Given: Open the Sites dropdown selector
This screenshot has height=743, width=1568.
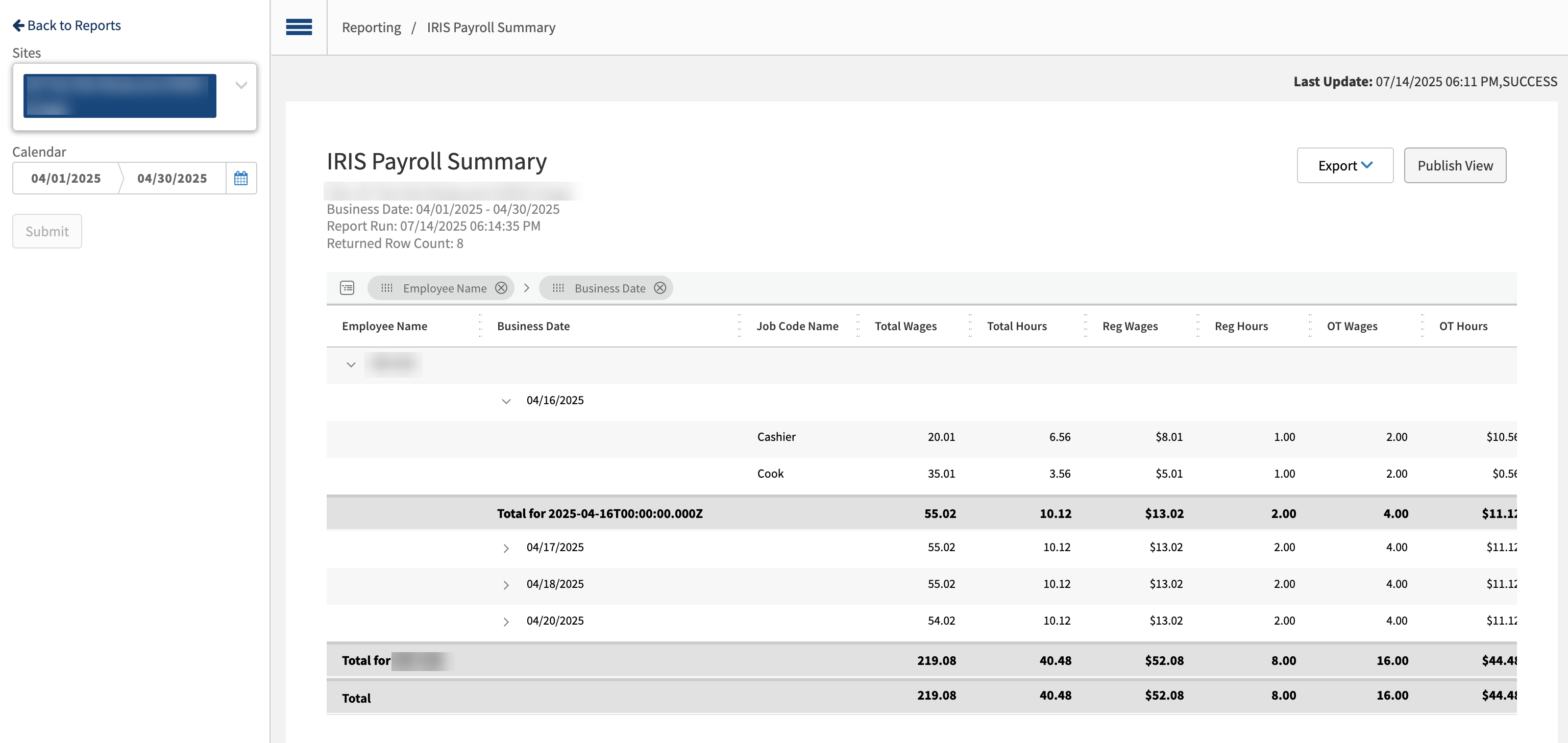Looking at the screenshot, I should click(x=240, y=85).
